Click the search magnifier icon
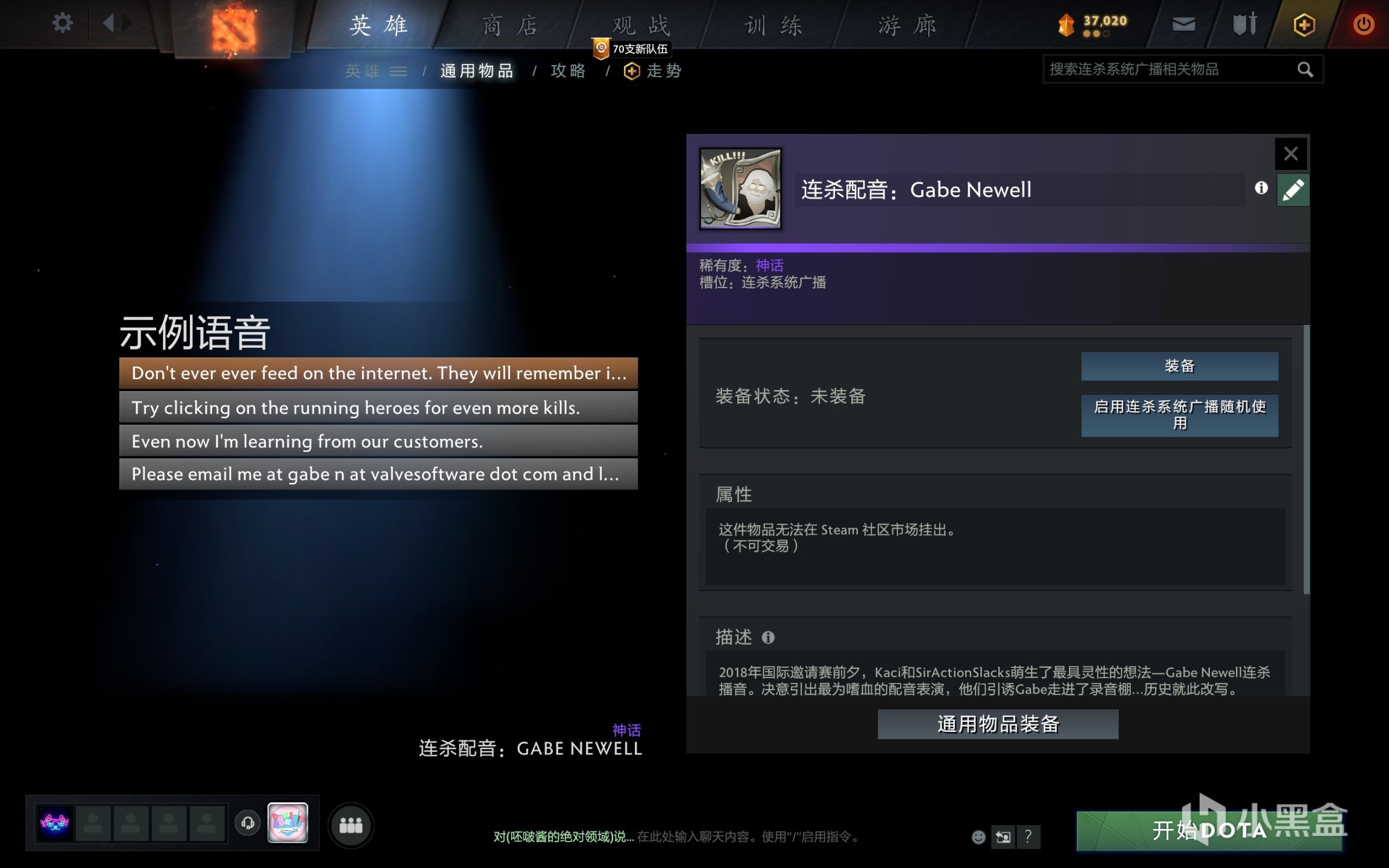Screen dimensions: 1389x868 pyautogui.click(x=1305, y=69)
